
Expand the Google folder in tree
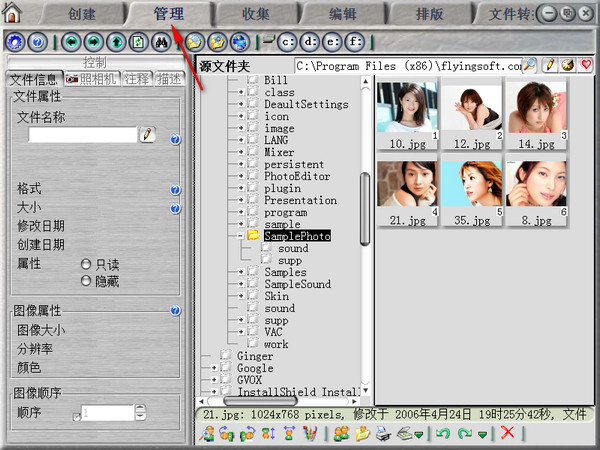(214, 368)
